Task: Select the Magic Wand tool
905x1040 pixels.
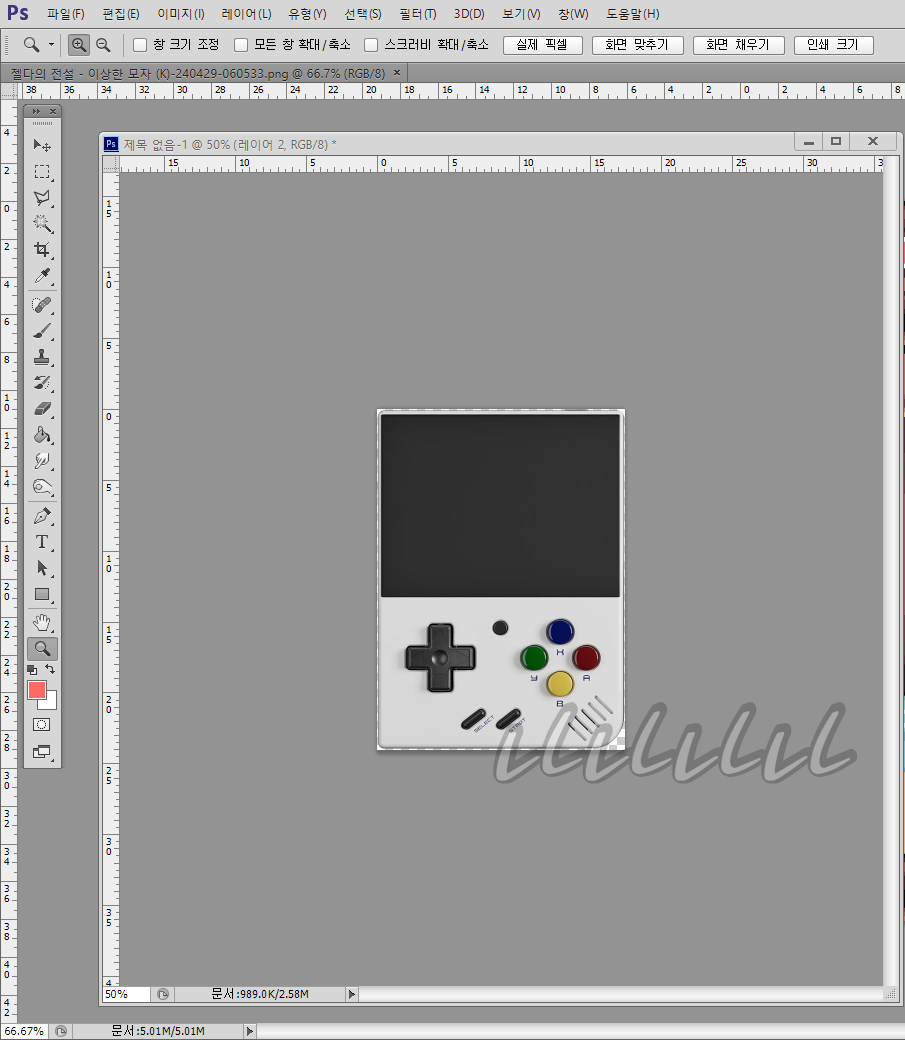Action: click(42, 224)
